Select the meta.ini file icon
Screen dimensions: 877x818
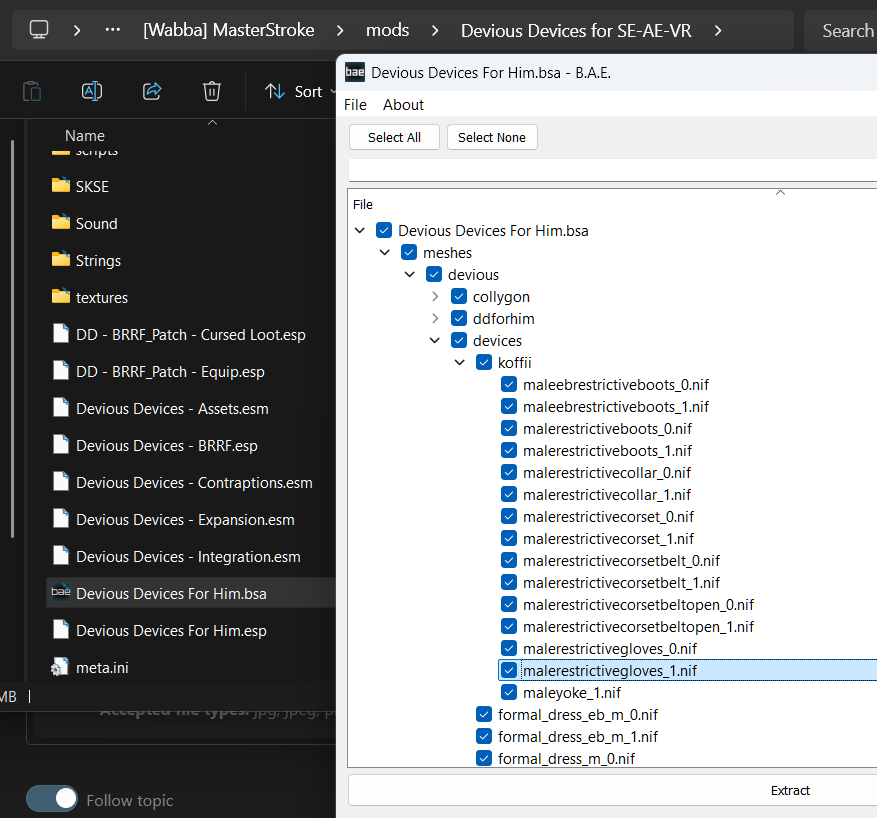[x=61, y=667]
